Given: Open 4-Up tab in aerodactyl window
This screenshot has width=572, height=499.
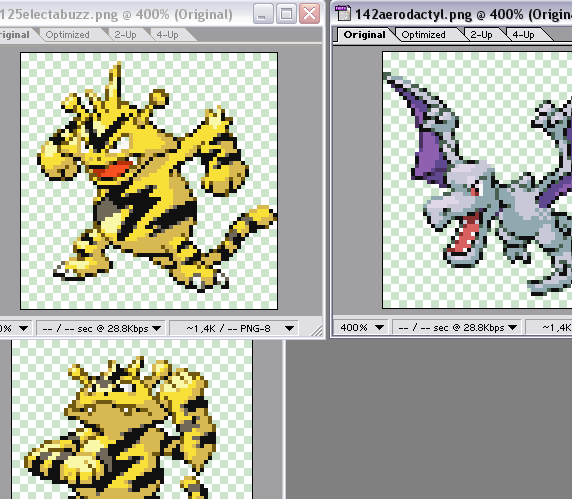Looking at the screenshot, I should click(526, 35).
